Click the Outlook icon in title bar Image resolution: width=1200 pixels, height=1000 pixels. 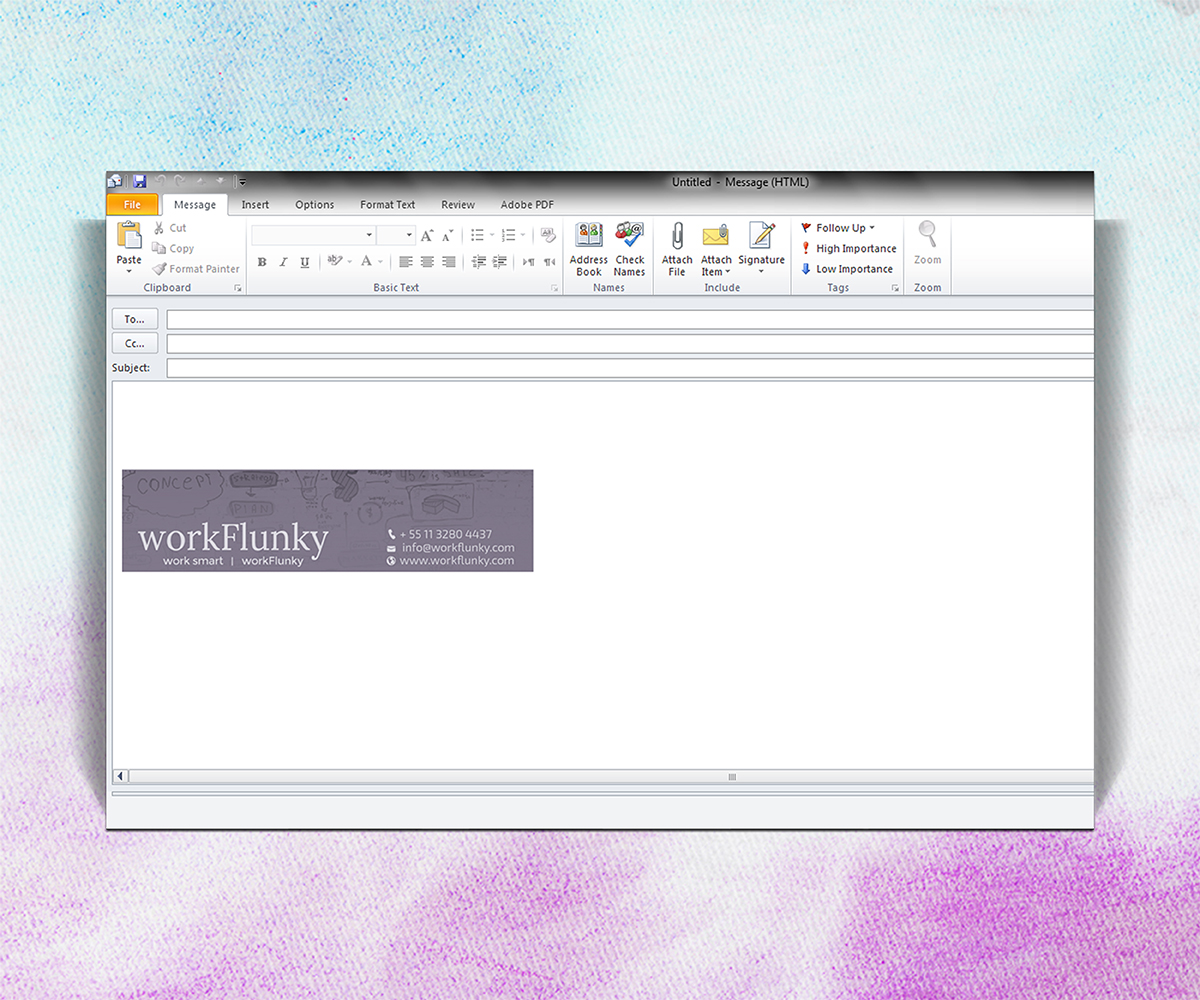[116, 181]
